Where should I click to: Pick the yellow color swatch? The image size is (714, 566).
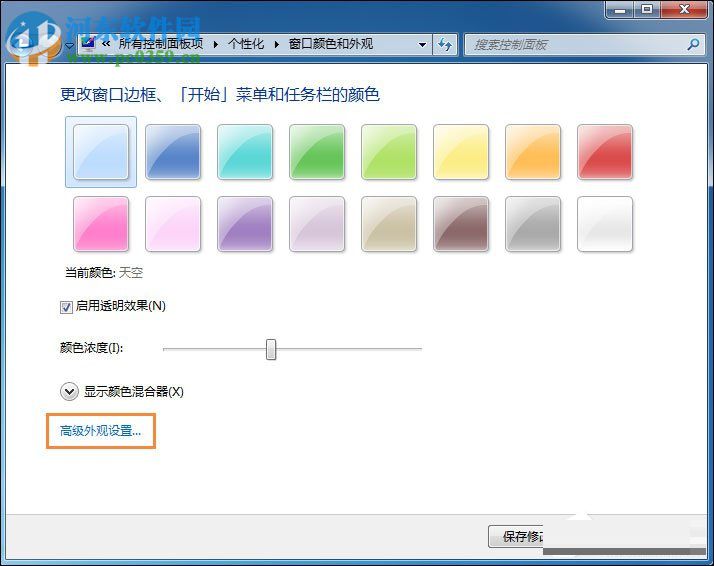coord(461,152)
